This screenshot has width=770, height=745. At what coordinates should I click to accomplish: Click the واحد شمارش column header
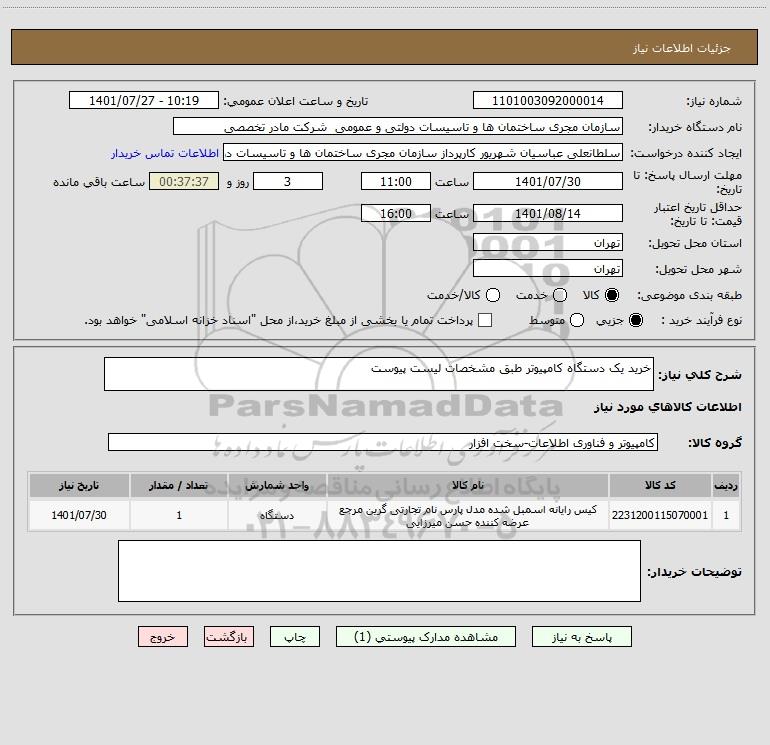(x=277, y=485)
